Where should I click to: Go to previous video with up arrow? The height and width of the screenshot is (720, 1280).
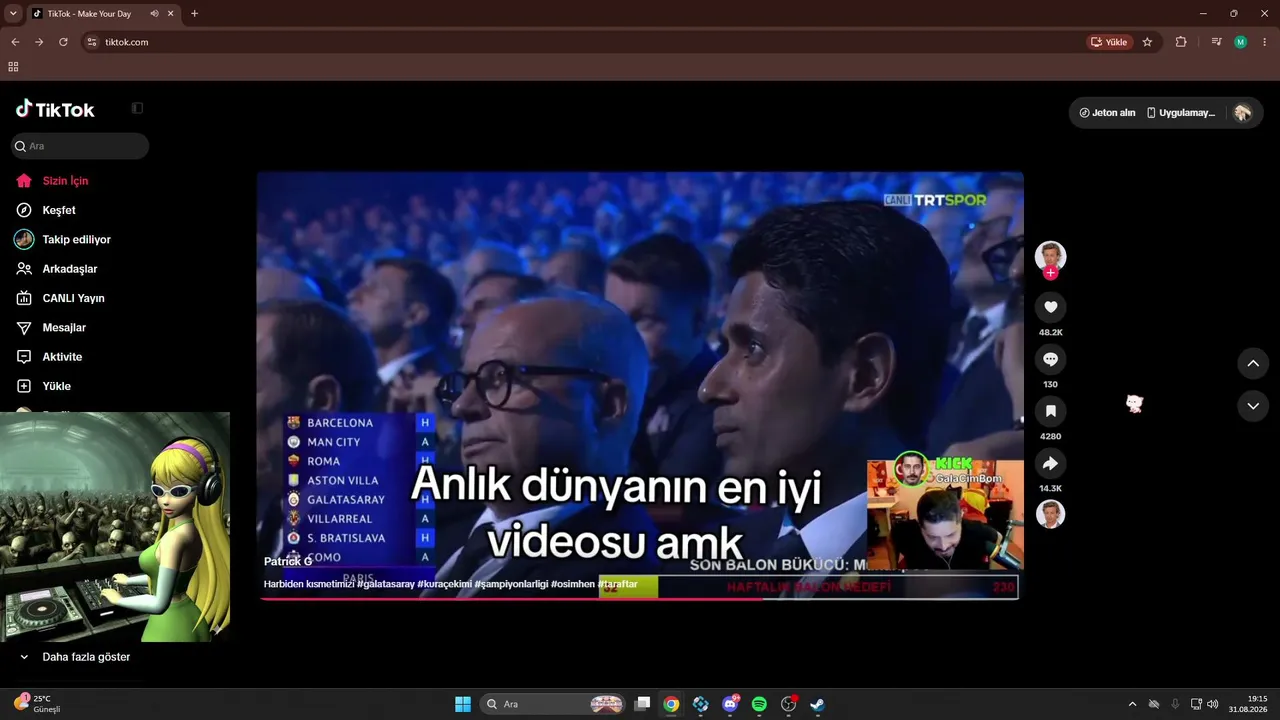(1253, 363)
